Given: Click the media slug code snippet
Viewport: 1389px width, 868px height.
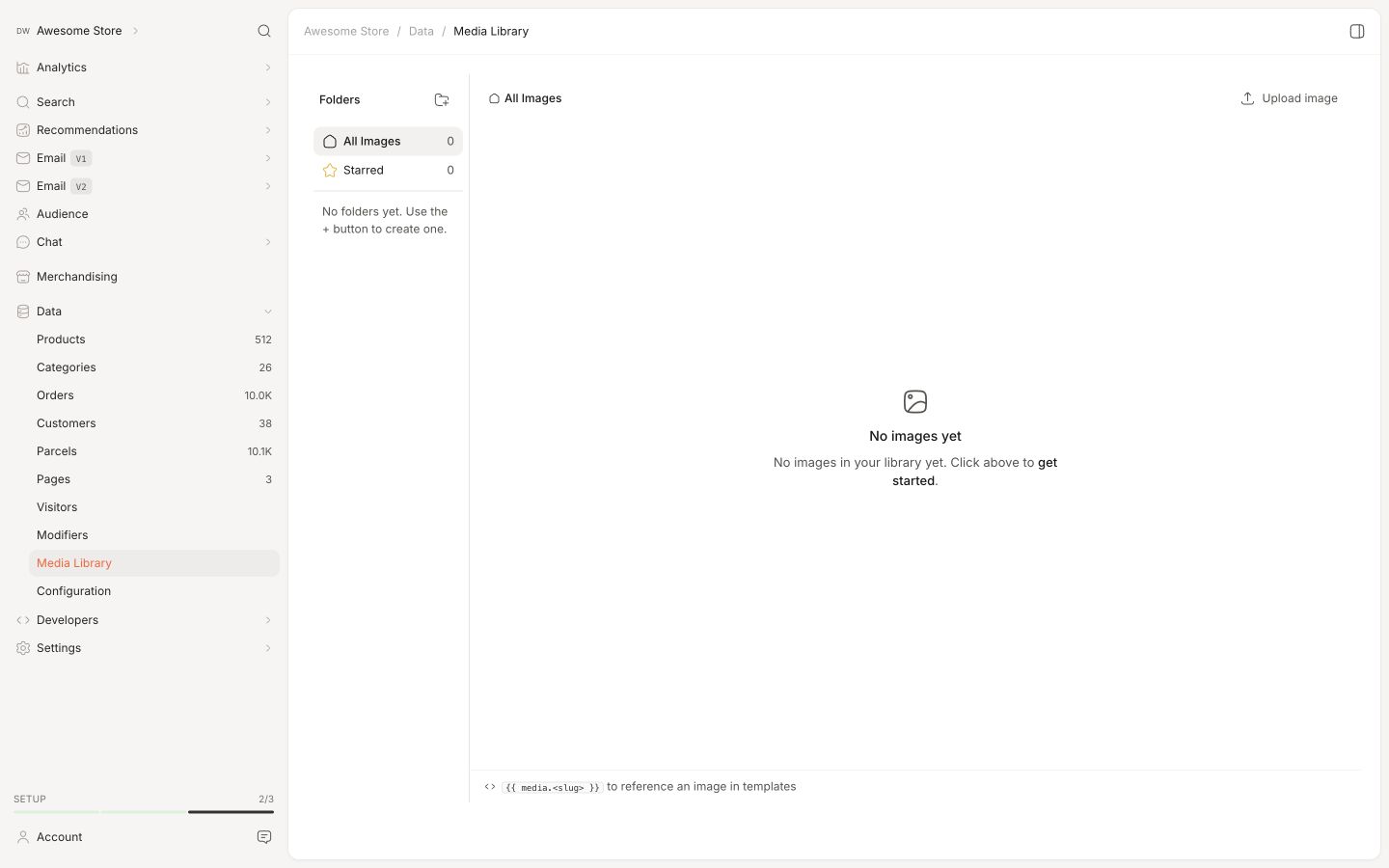Looking at the screenshot, I should tap(553, 787).
